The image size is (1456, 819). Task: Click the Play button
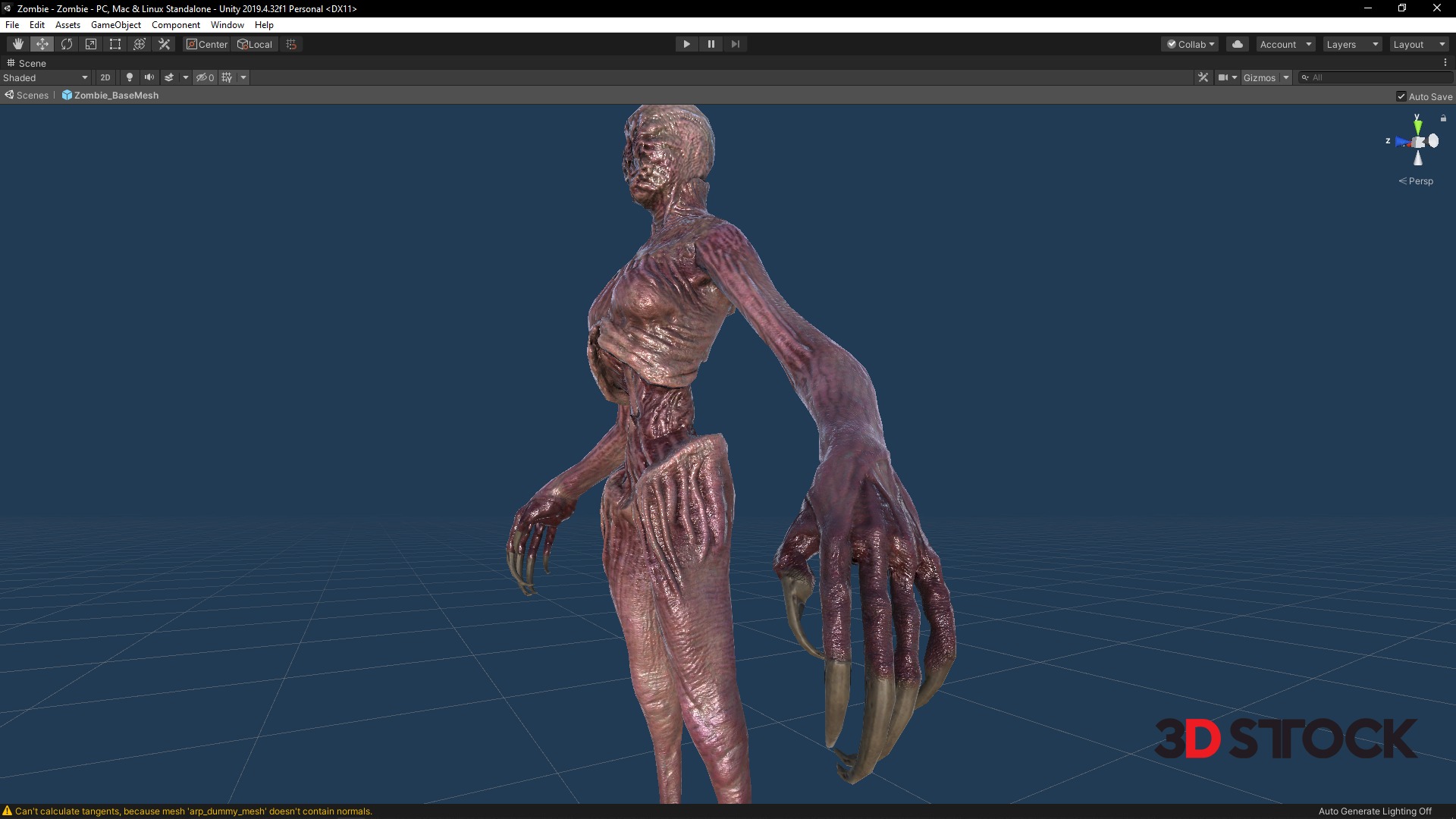[x=686, y=44]
